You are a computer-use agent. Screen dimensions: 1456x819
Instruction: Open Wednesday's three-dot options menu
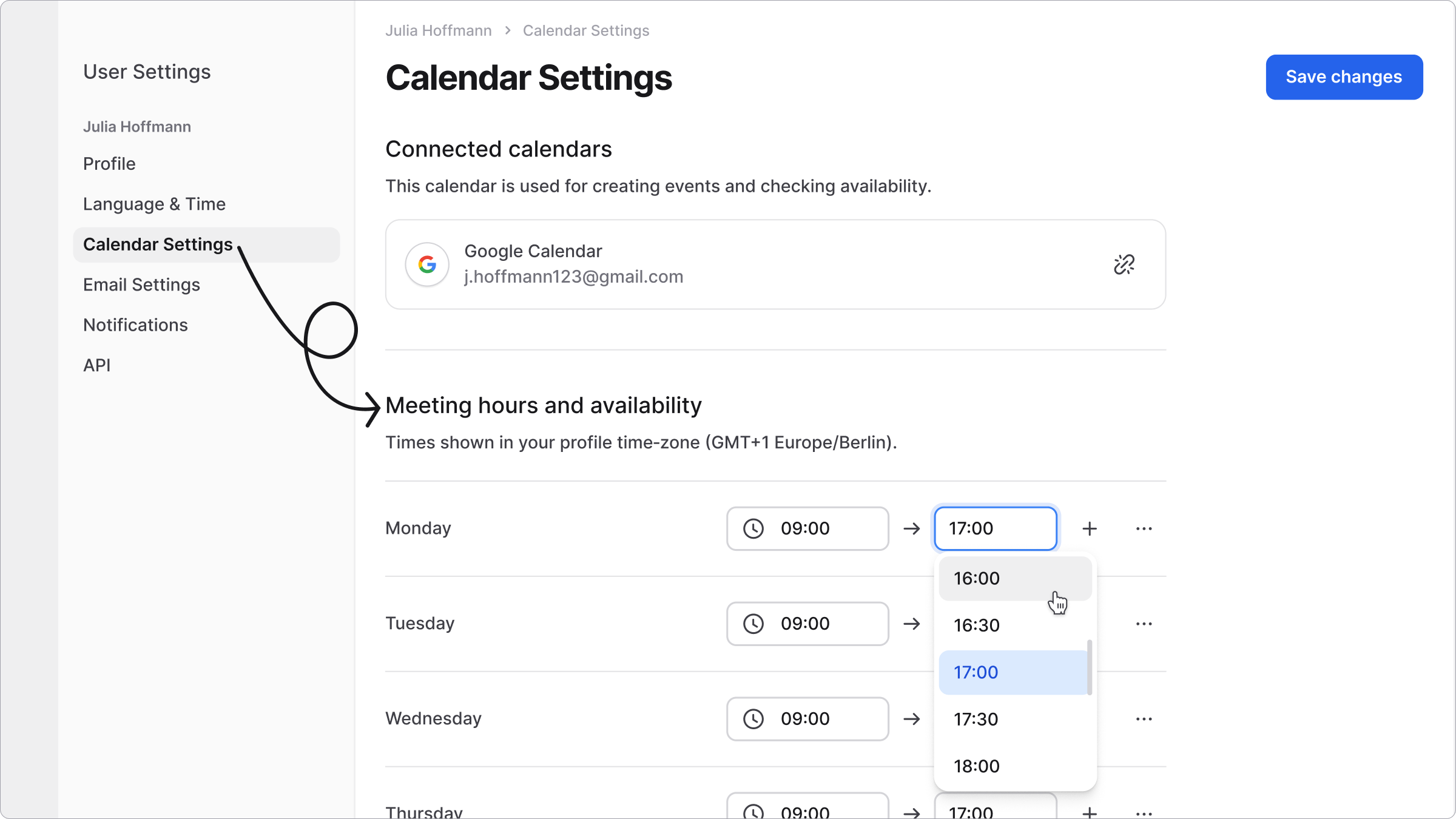click(1144, 719)
